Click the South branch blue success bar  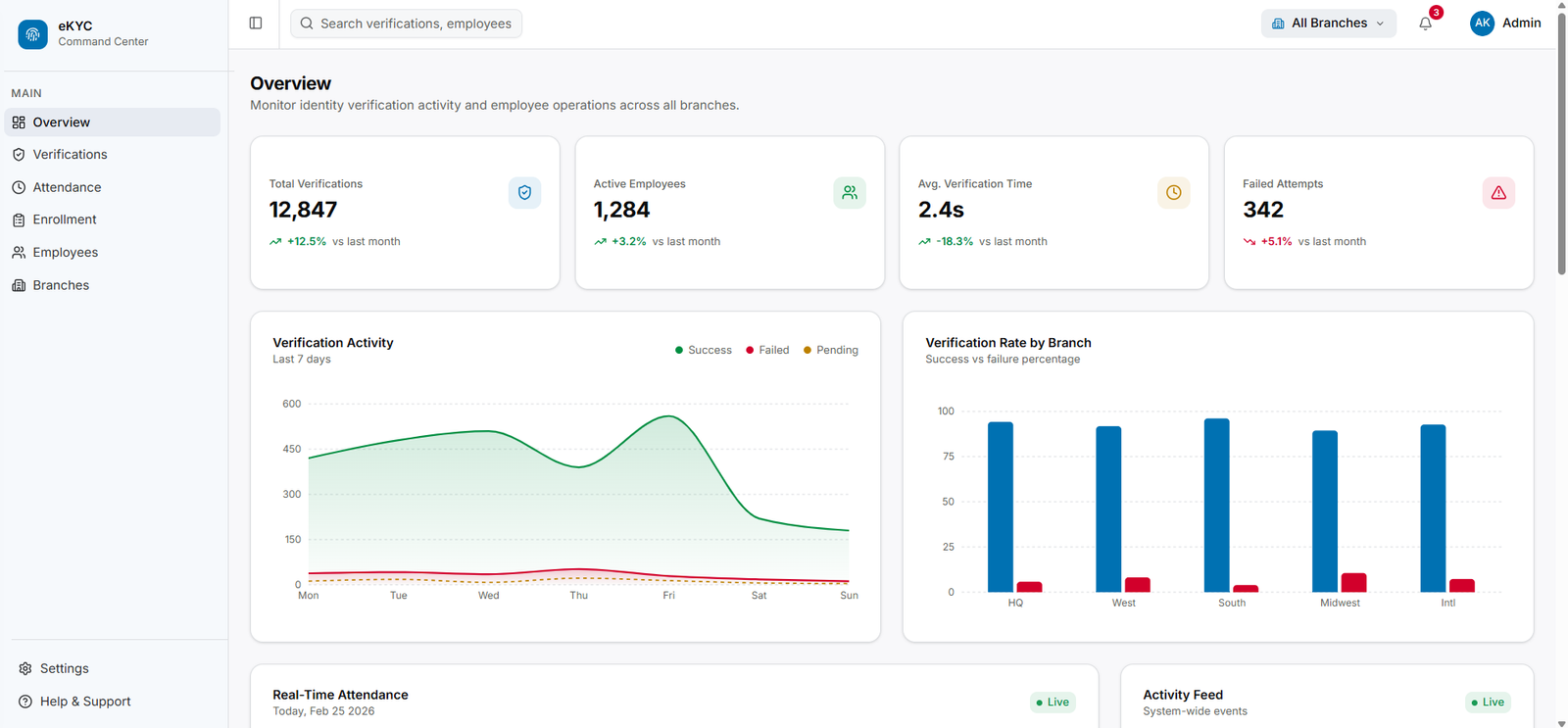click(1216, 506)
